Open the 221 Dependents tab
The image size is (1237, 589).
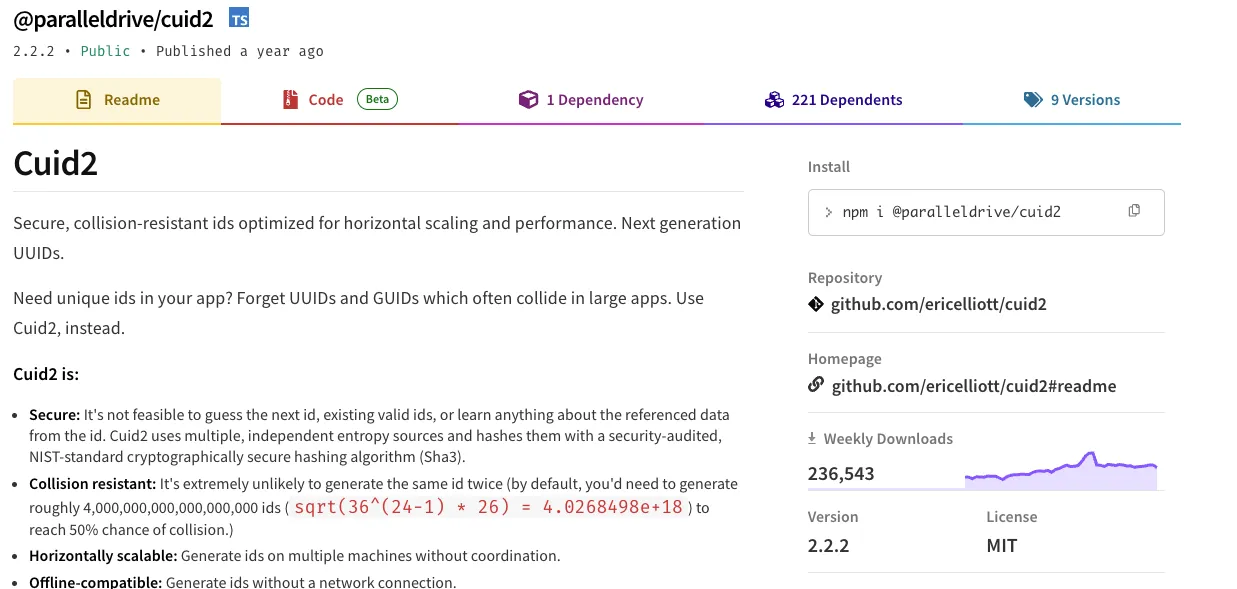click(x=846, y=100)
